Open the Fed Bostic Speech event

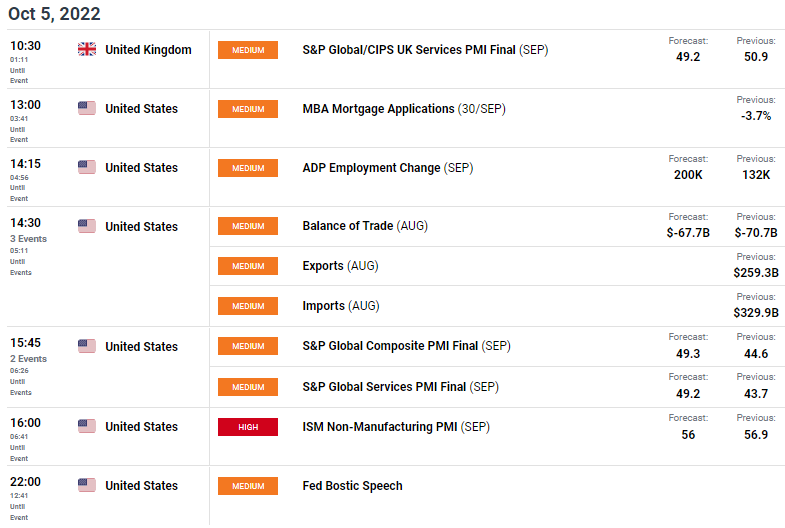tap(352, 486)
